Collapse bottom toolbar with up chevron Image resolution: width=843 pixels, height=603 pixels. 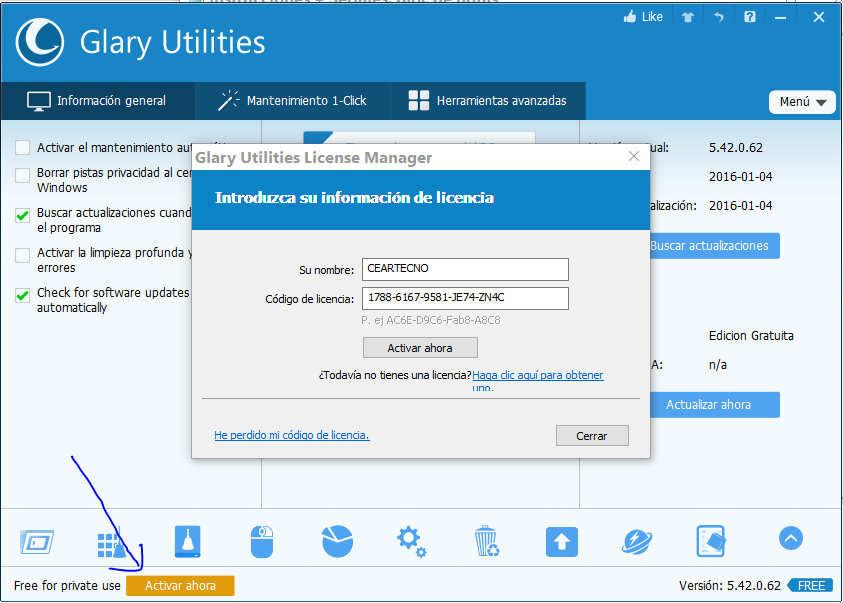790,538
